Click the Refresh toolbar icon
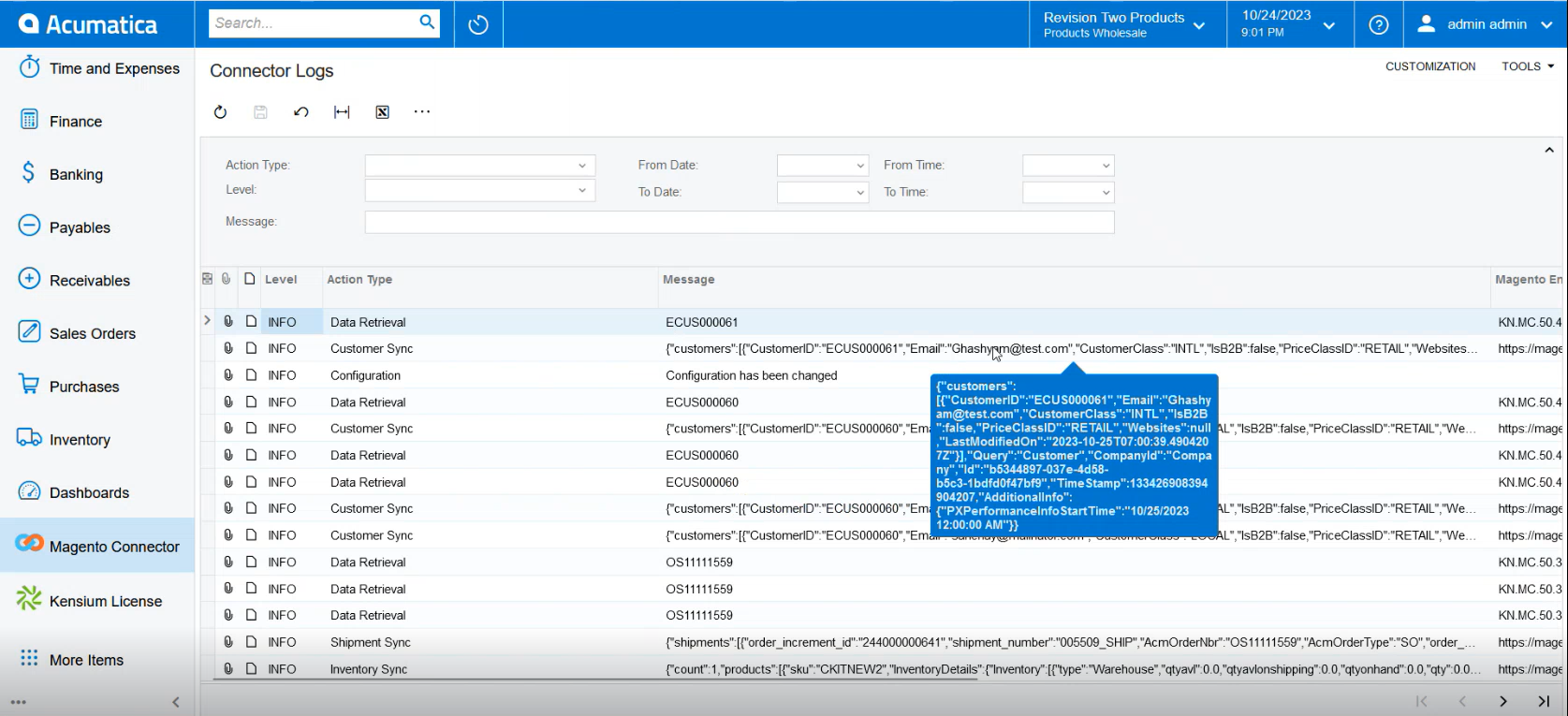The image size is (1568, 716). pos(220,112)
